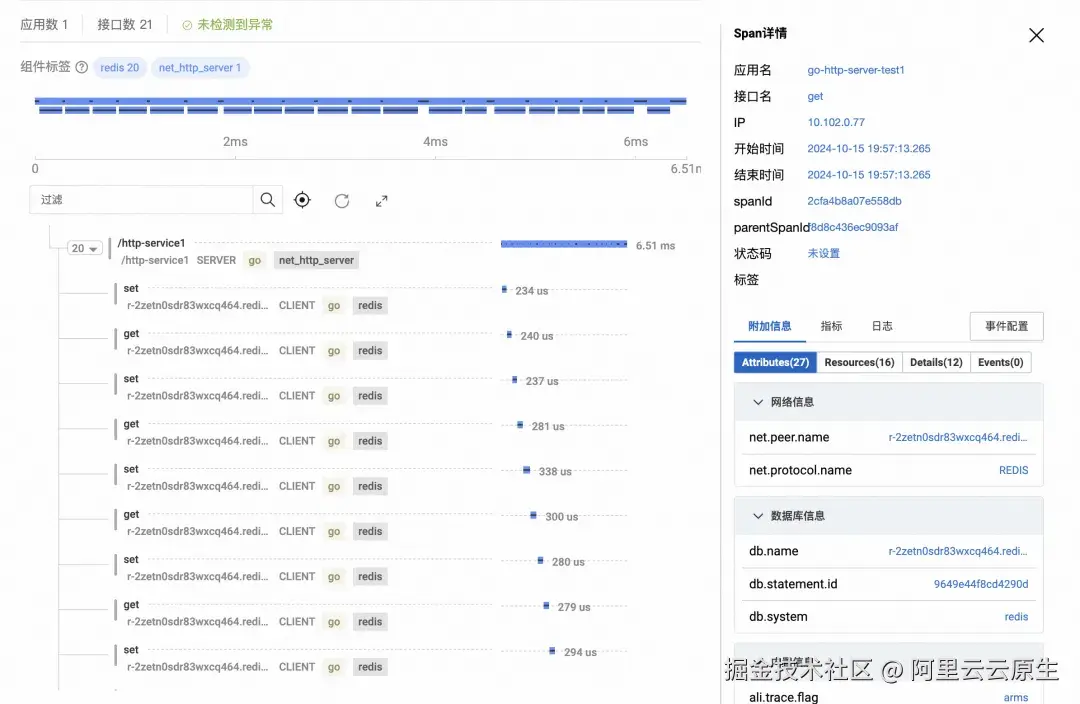The width and height of the screenshot is (1080, 704).
Task: Click the 事件配置 button
Action: pos(1006,326)
